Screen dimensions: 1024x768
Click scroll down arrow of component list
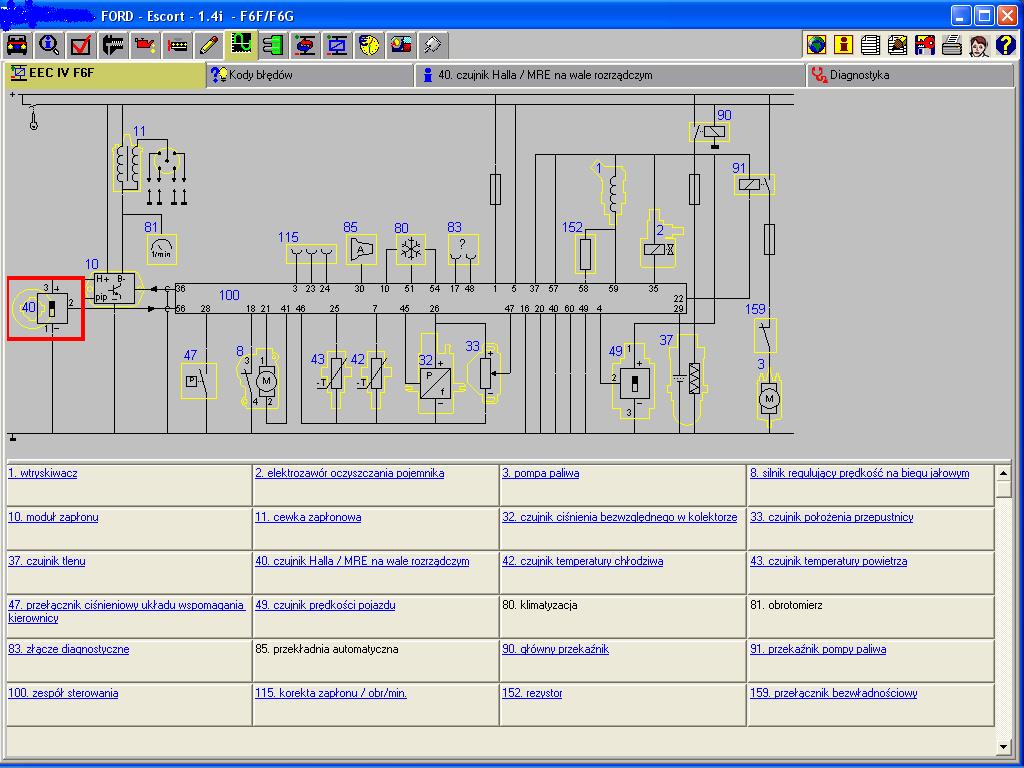1004,746
